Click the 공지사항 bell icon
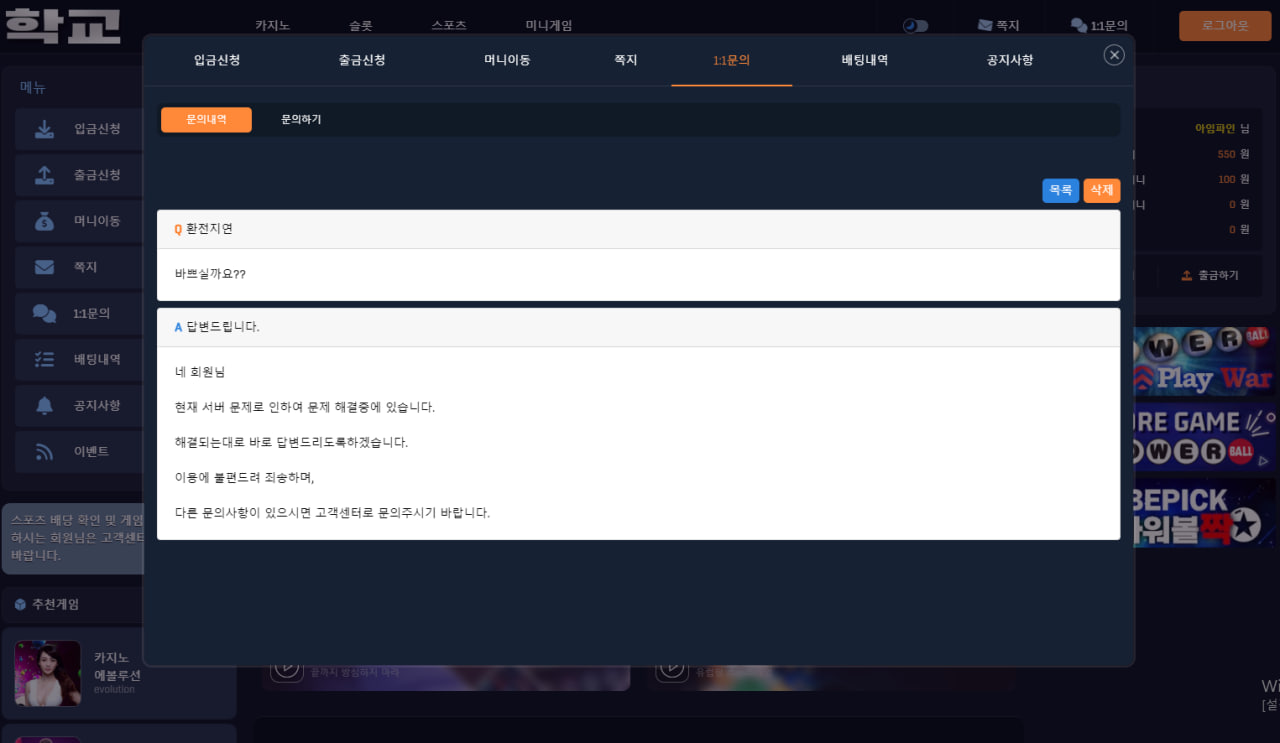The image size is (1280, 743). pyautogui.click(x=44, y=405)
